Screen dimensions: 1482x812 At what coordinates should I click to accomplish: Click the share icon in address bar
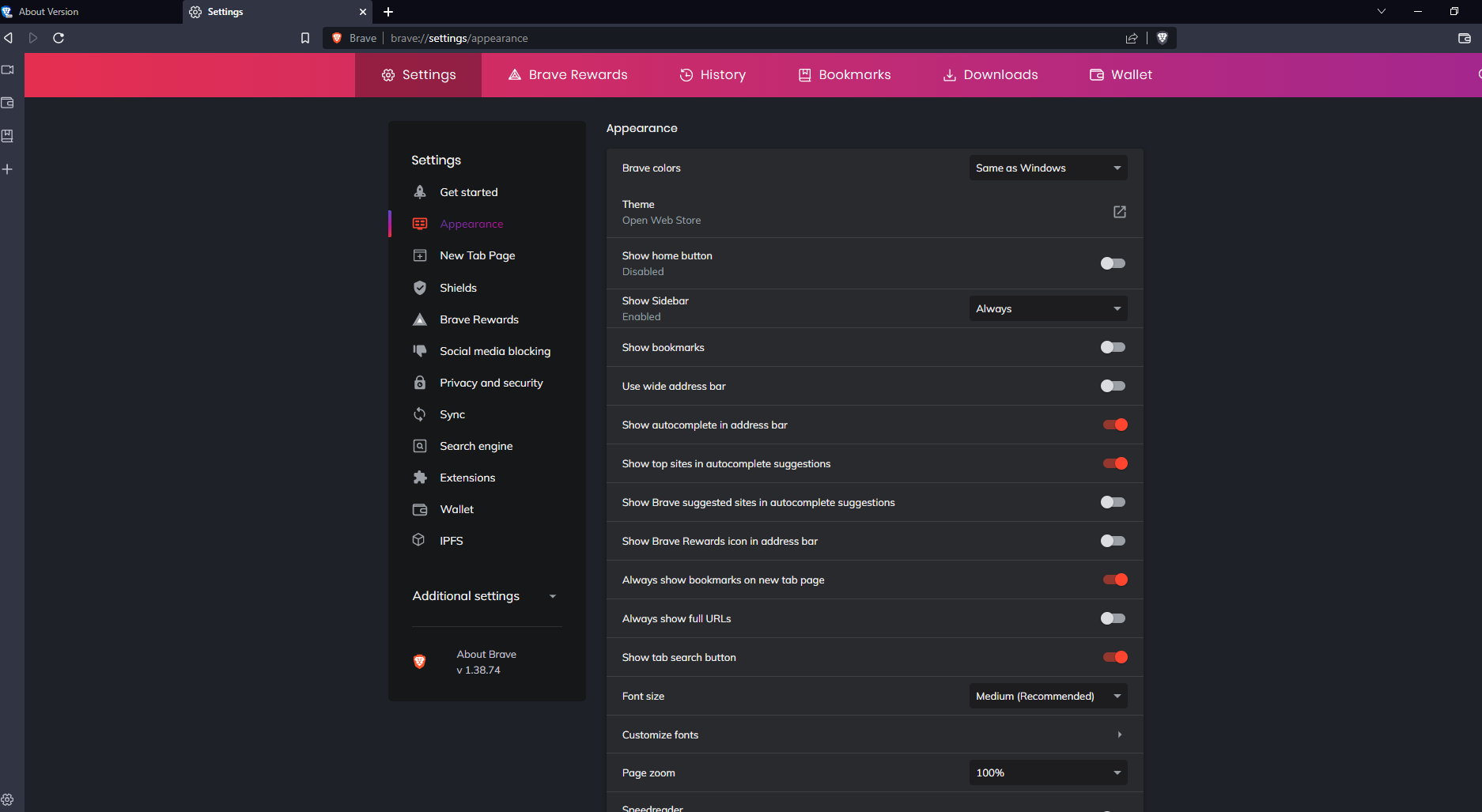point(1132,38)
